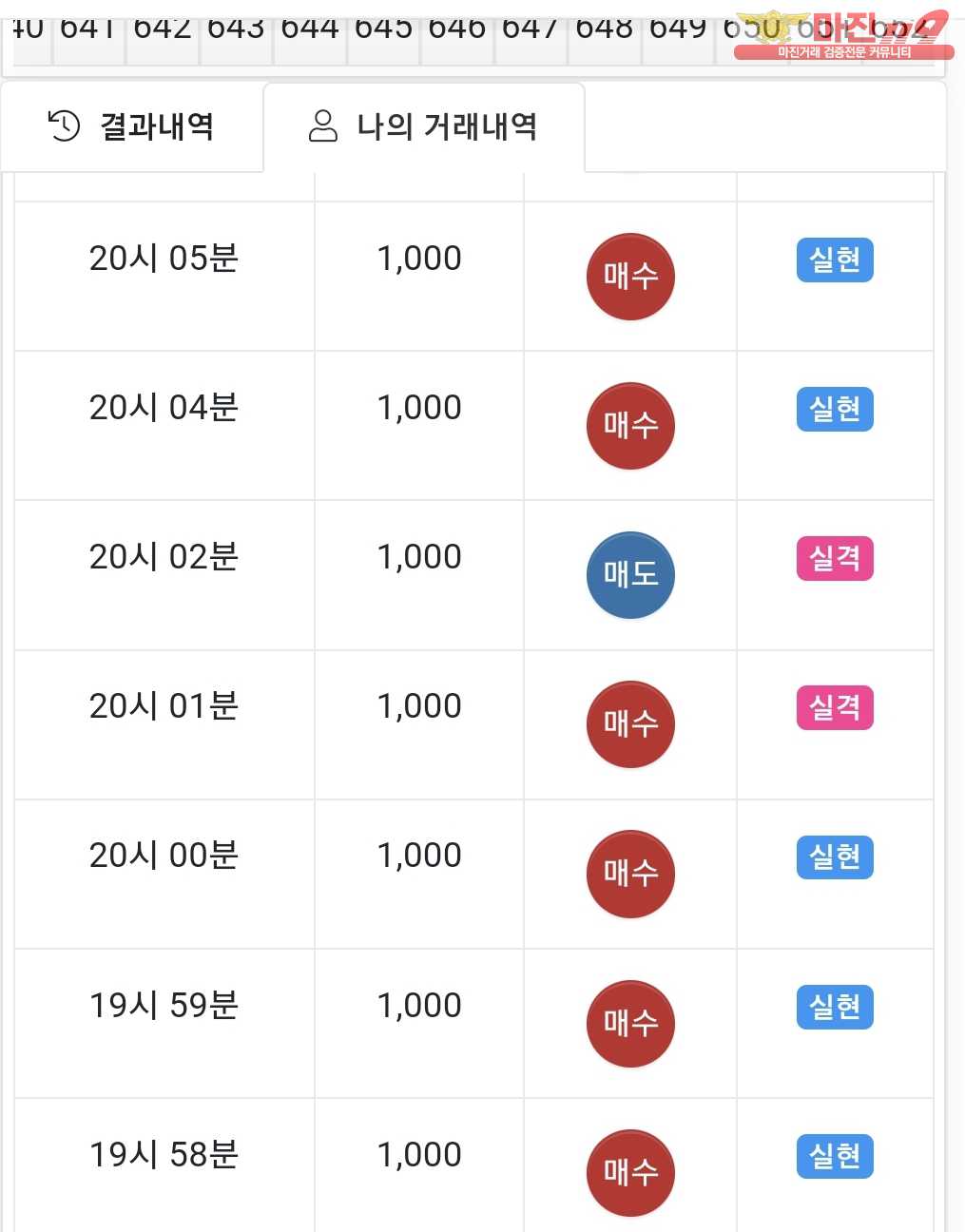Click the user profile icon

coord(323,125)
